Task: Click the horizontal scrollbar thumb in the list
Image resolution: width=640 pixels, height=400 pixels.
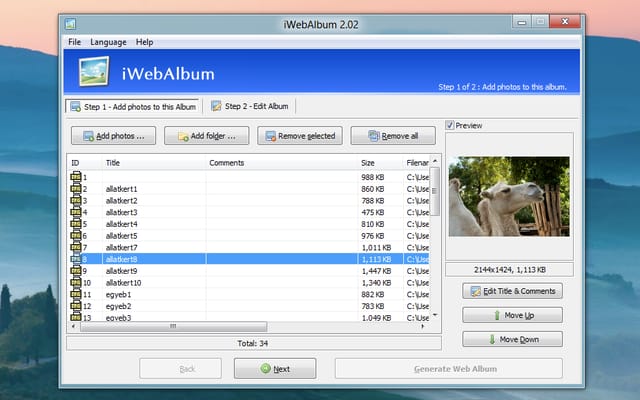Action: coord(173,326)
